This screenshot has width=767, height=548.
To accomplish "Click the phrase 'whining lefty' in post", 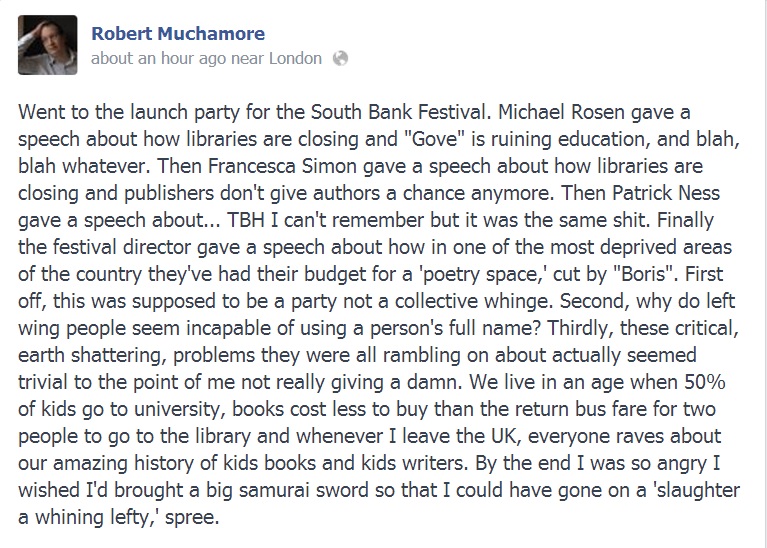I will point(92,516).
